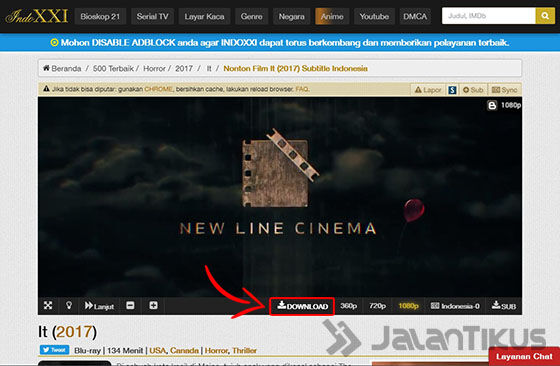This screenshot has width=560, height=366.
Task: Download subtitle with SUB button
Action: [x=504, y=306]
